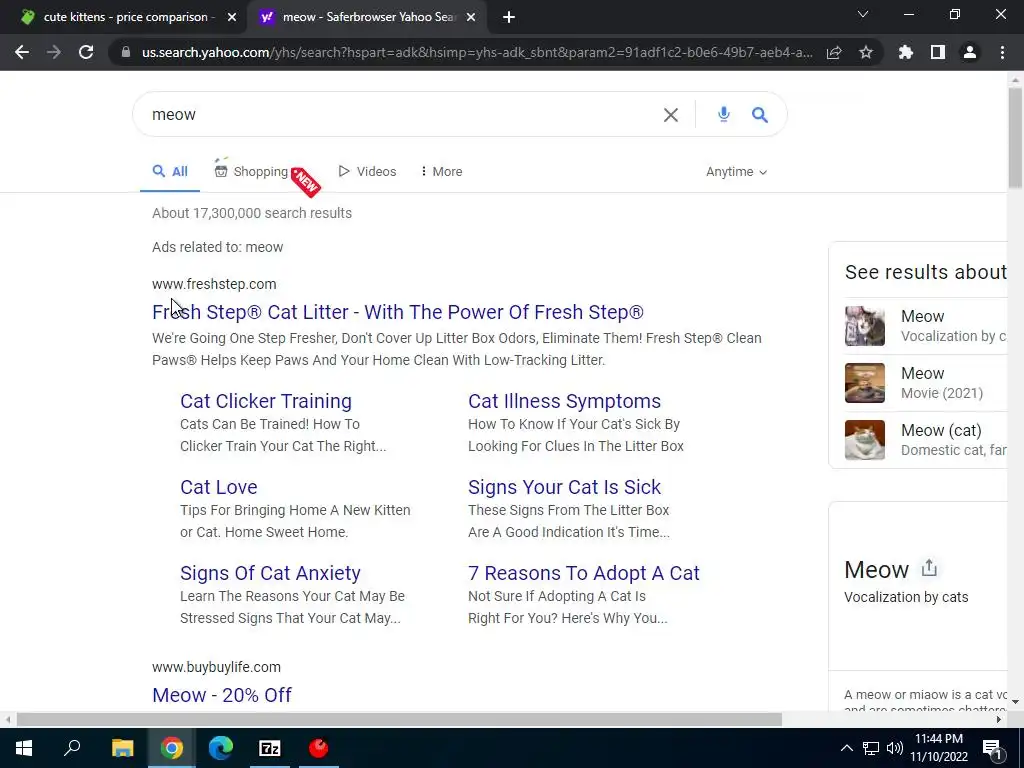
Task: Expand the Anytime filter dropdown
Action: [736, 172]
